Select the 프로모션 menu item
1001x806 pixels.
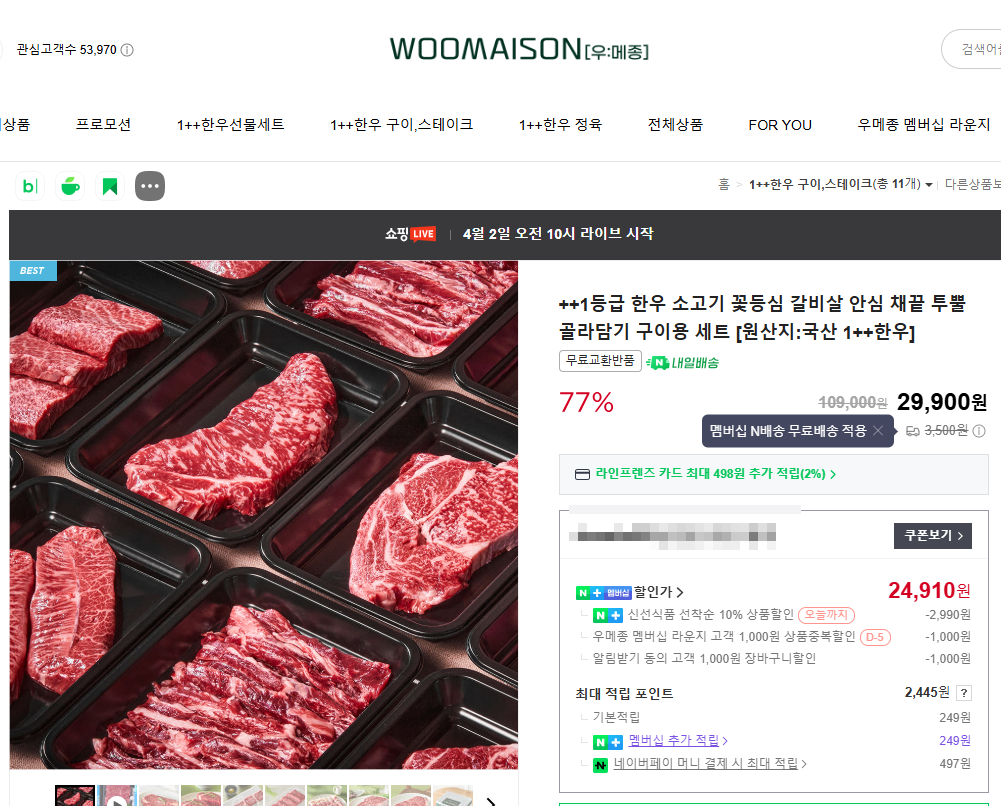pos(103,124)
